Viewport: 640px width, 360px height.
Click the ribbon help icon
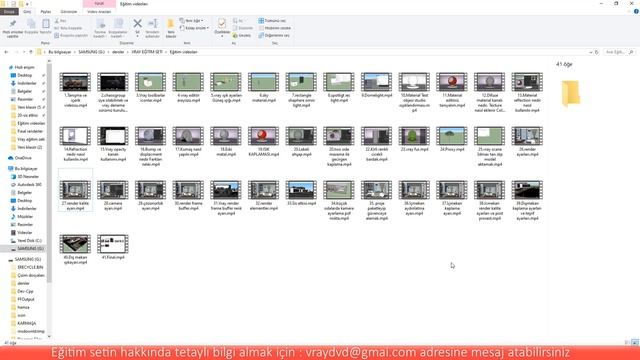coord(636,12)
